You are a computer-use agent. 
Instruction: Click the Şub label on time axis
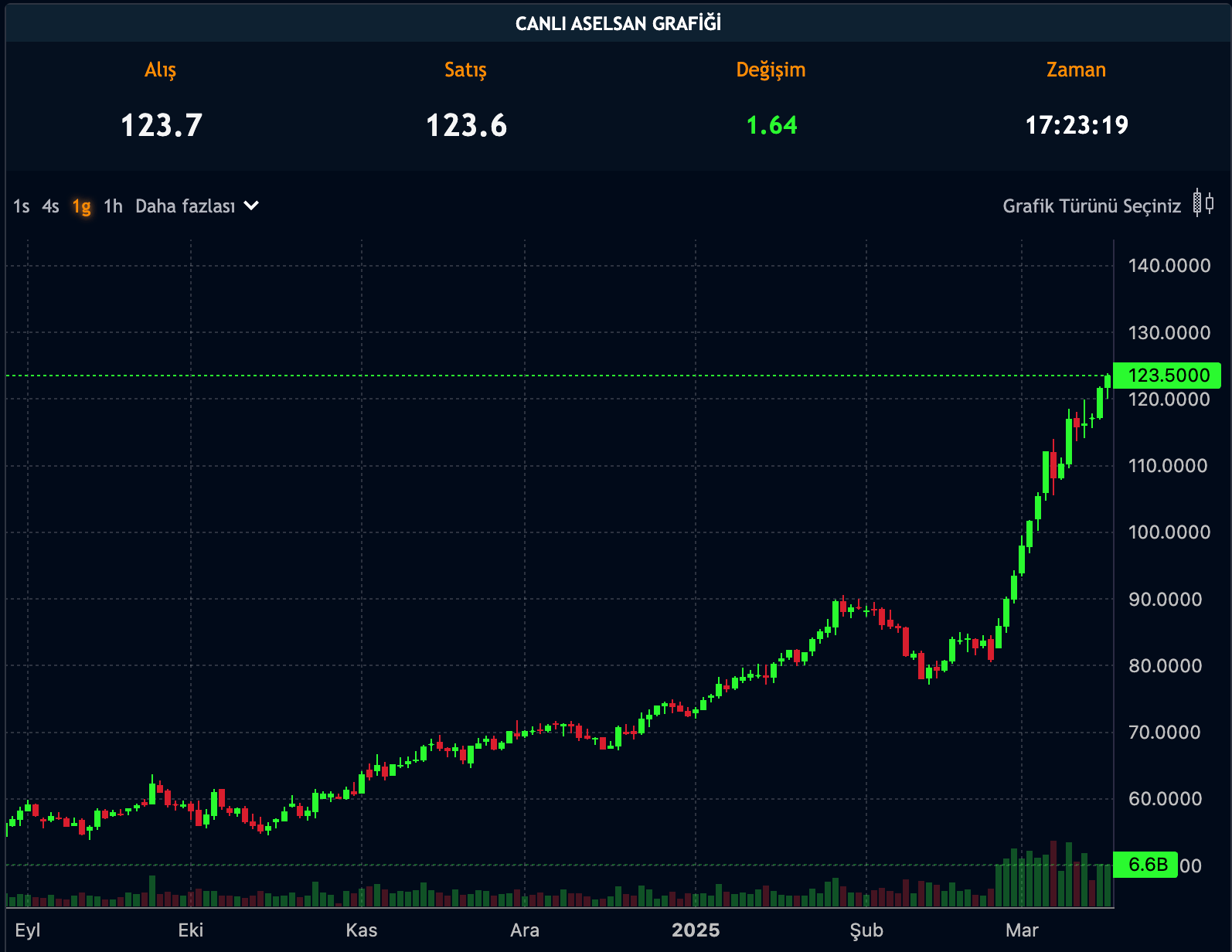click(866, 930)
